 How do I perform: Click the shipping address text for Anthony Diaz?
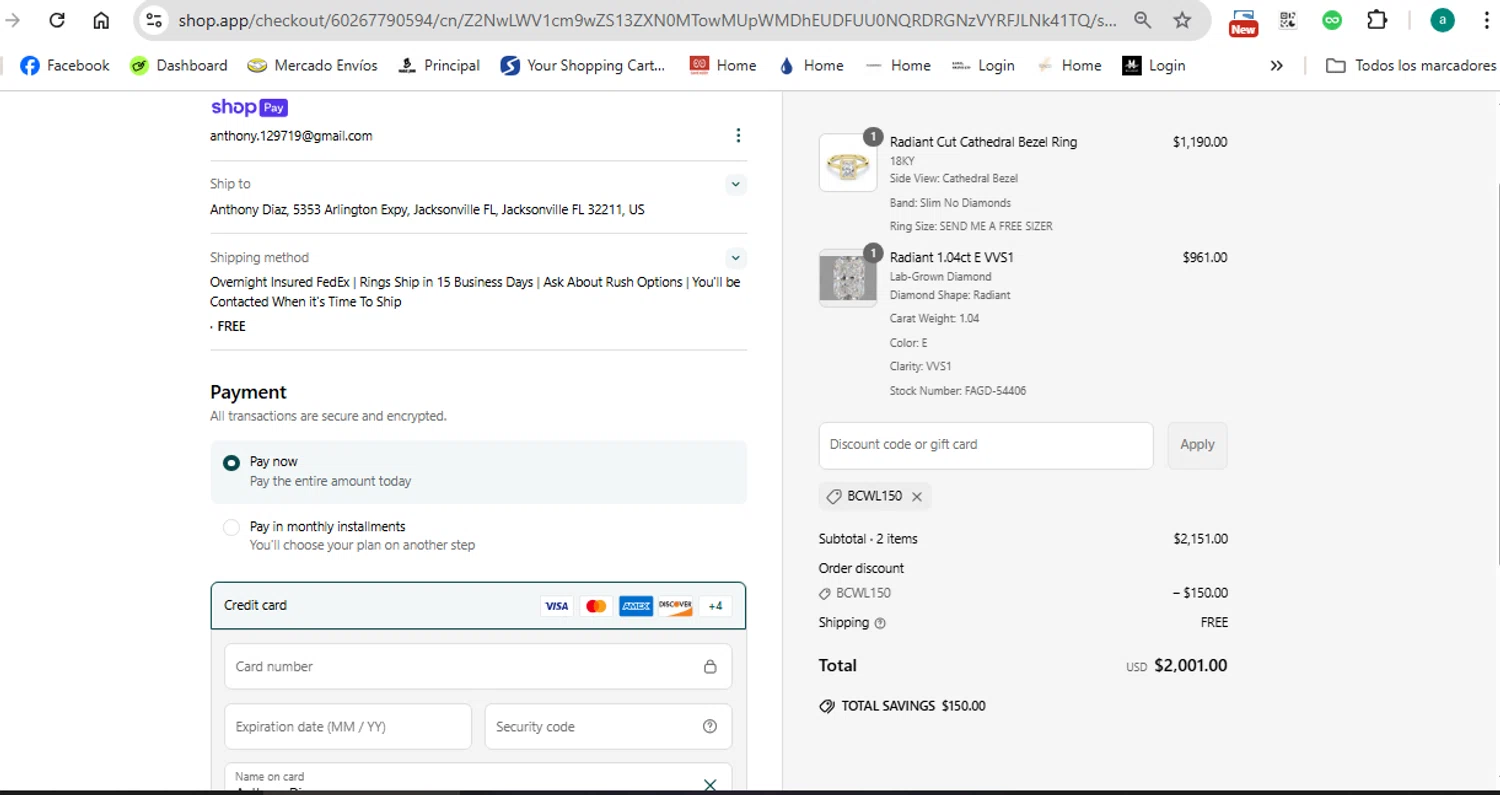[427, 210]
